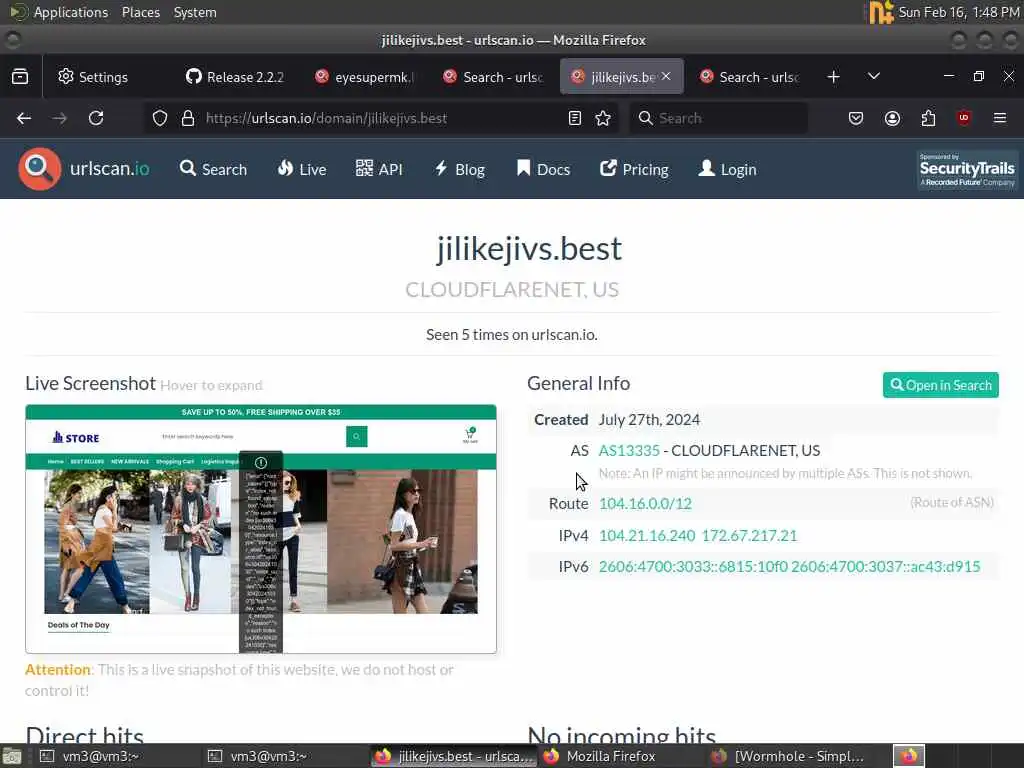Open the Pricing nav link
Screen dimensions: 1024x768
[x=634, y=169]
